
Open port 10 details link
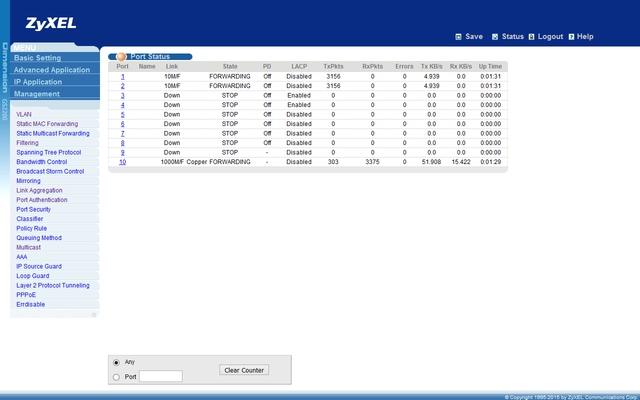pos(122,162)
